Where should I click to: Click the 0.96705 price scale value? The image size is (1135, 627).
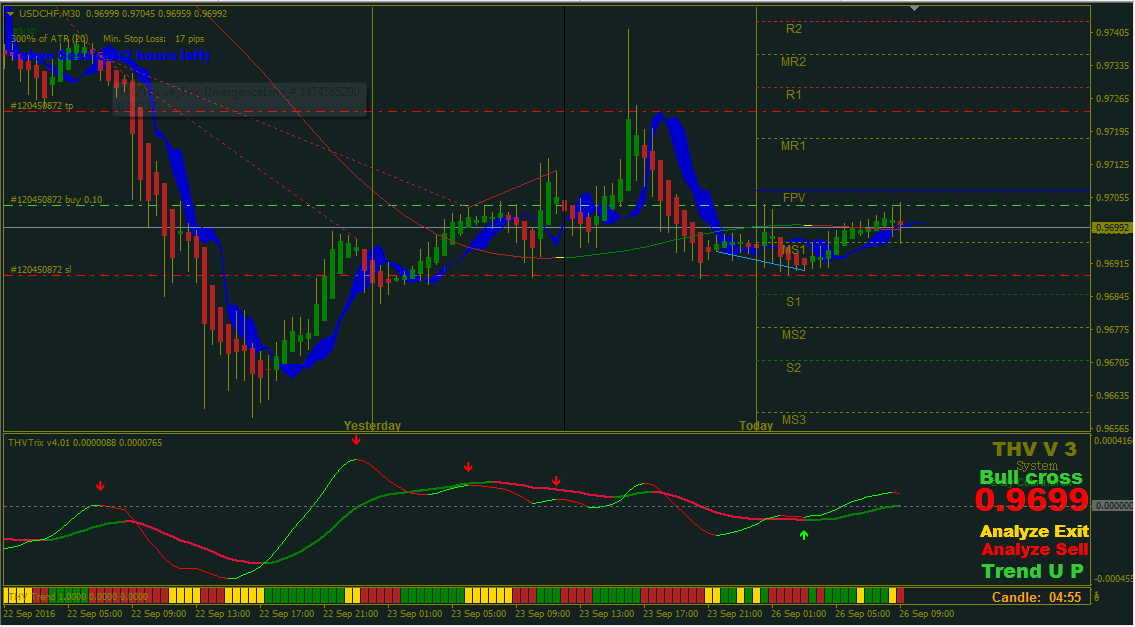[1113, 362]
